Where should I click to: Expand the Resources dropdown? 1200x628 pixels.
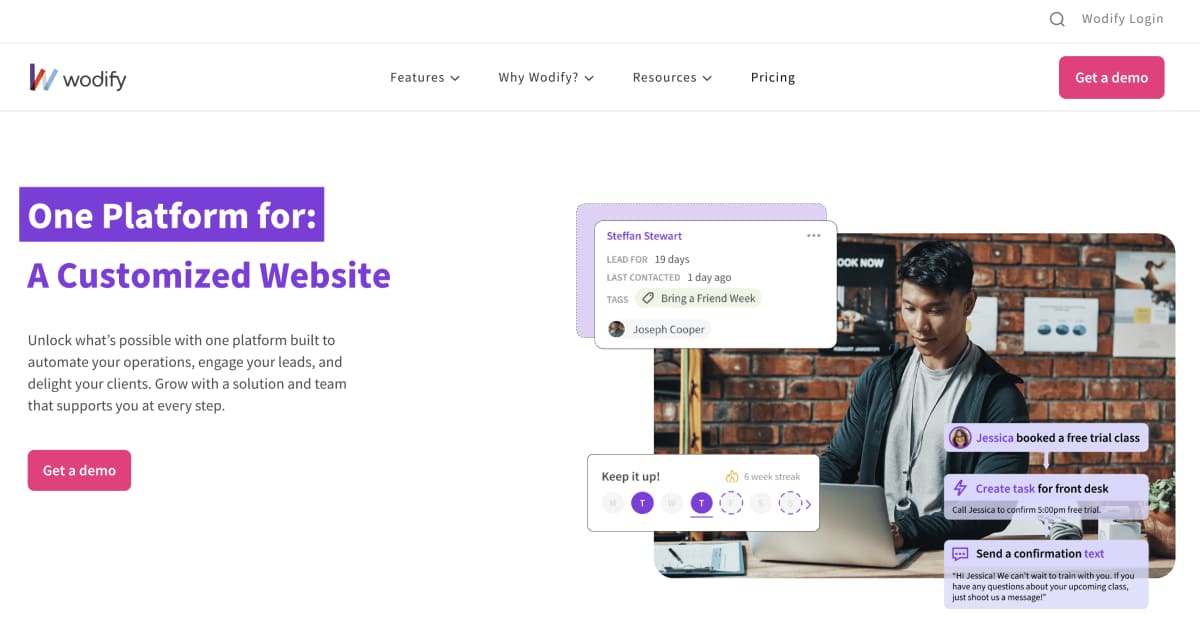click(x=672, y=77)
